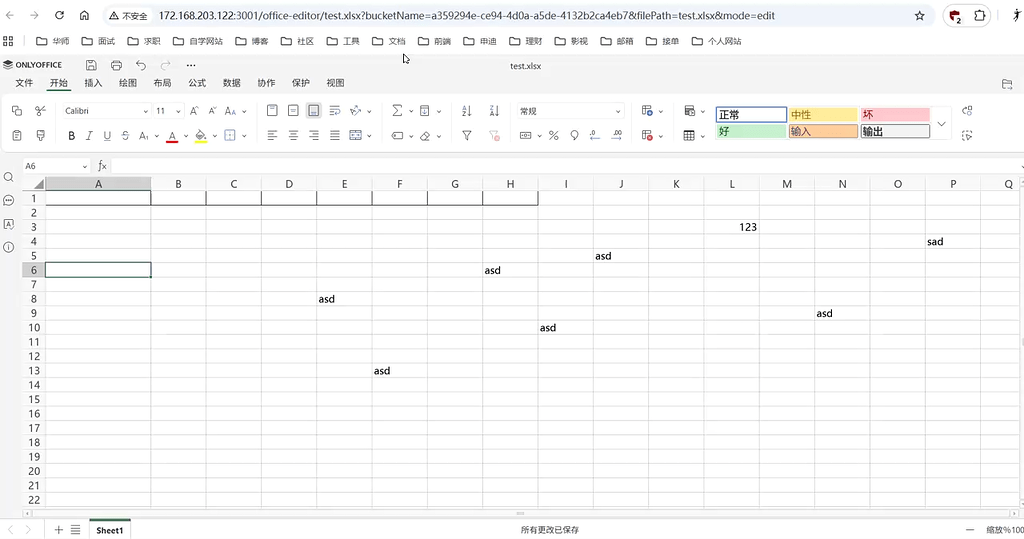Apply the red font color swatch
Screen dimensions: 1024x539
[x=172, y=136]
